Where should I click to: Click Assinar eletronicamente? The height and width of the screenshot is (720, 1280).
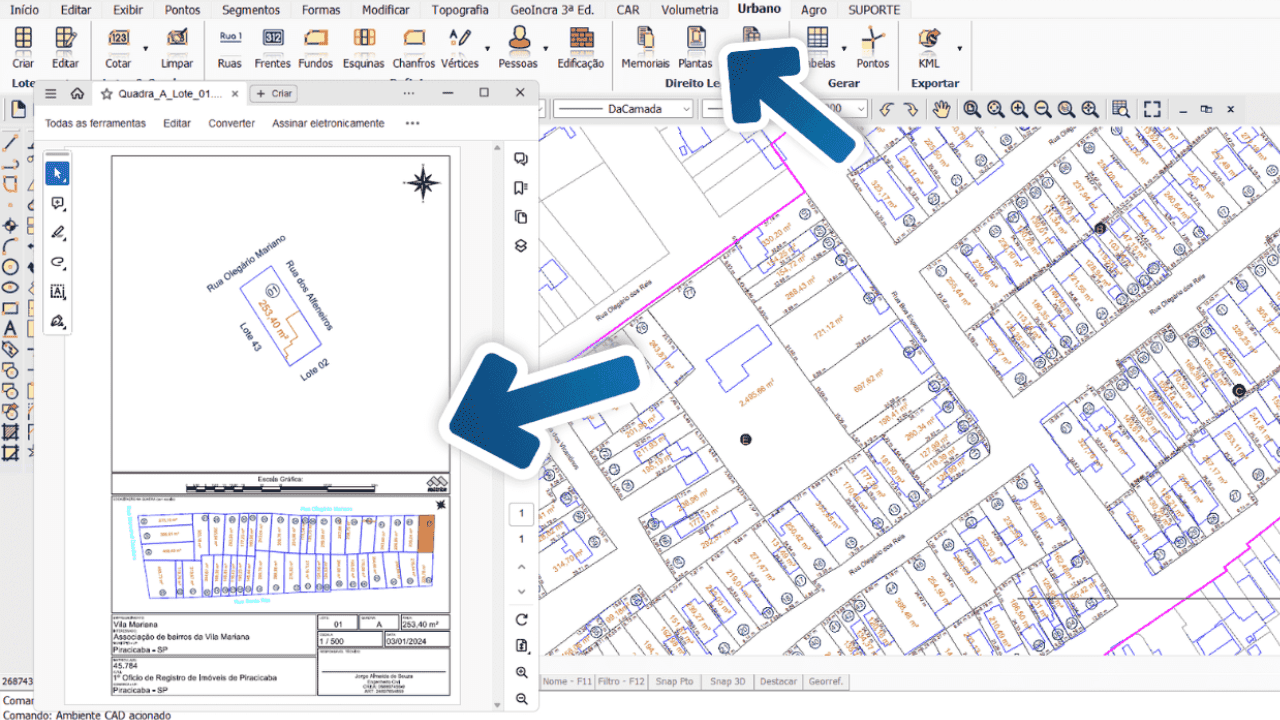[x=328, y=123]
